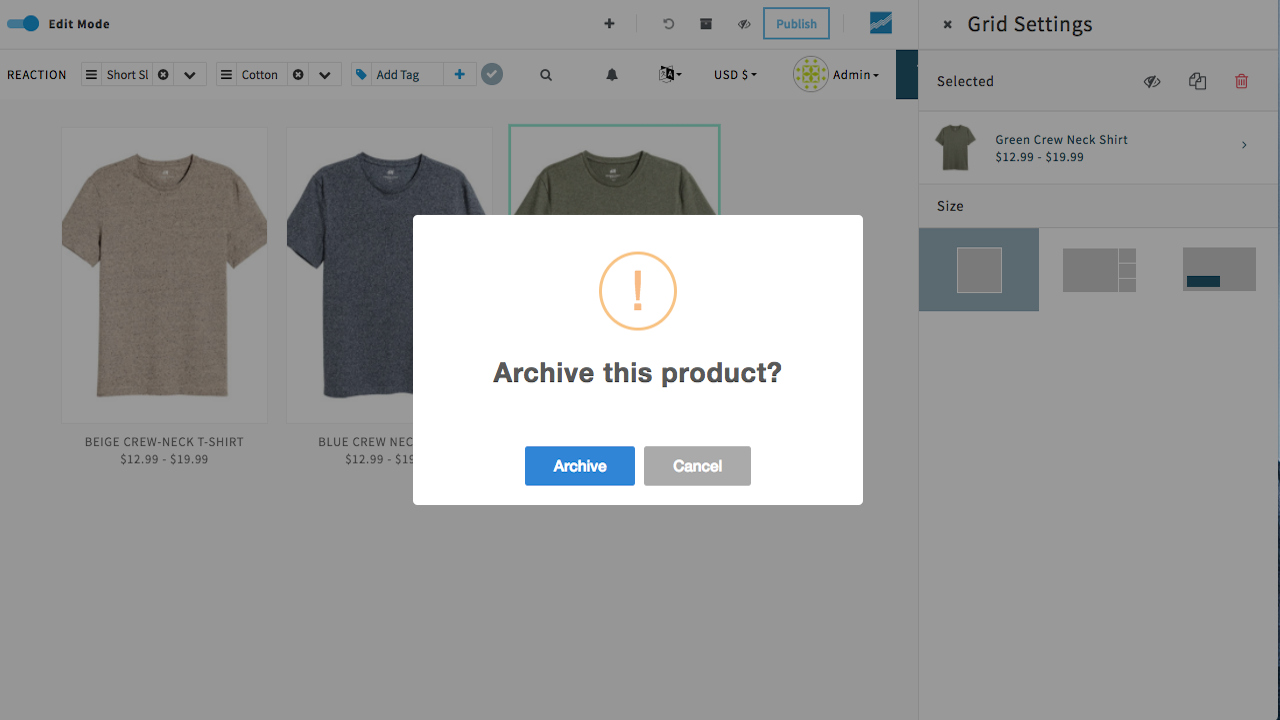Expand the Cotton tag dropdown arrow
Image resolution: width=1280 pixels, height=720 pixels.
coord(325,75)
